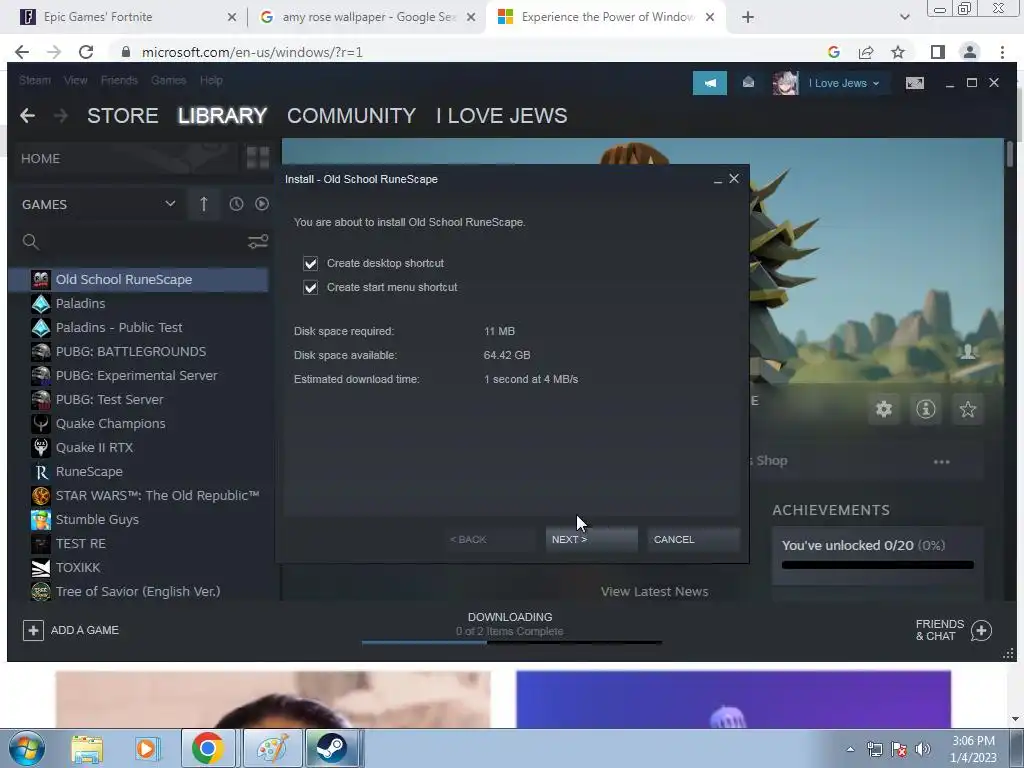Screen dimensions: 1024x768
Task: Open Chrome profile icon
Action: coord(970,52)
